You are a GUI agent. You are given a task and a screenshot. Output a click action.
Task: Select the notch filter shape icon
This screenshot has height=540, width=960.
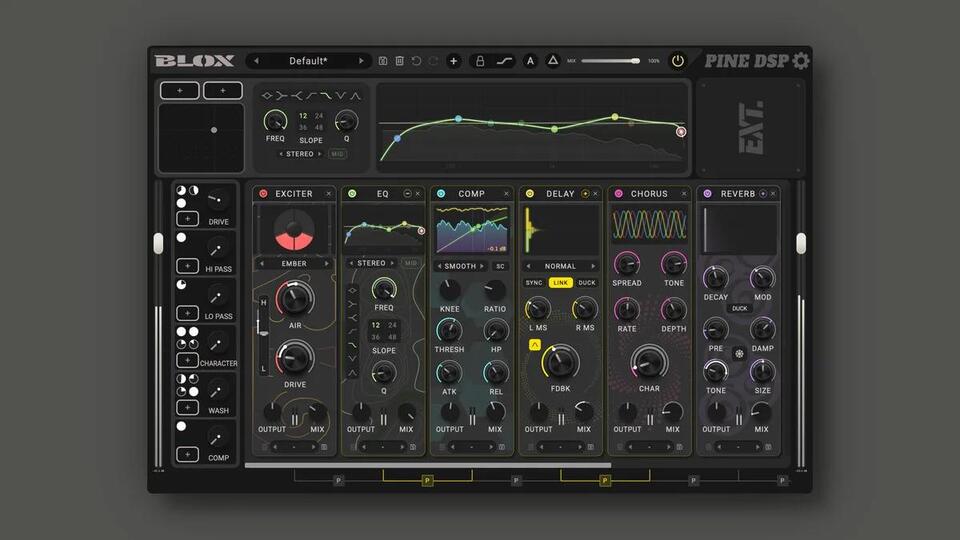(340, 96)
